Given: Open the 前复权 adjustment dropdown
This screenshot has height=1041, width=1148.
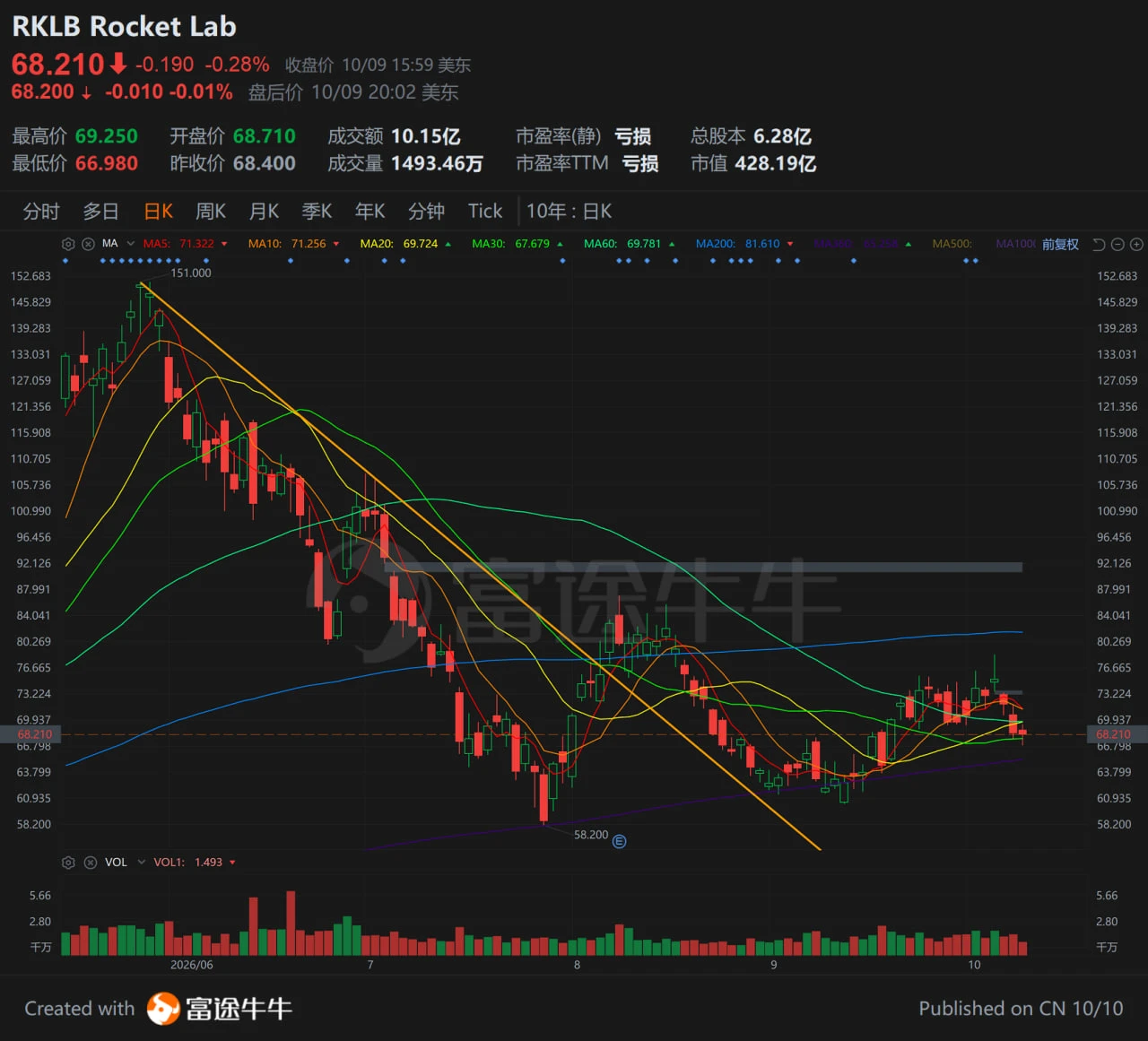Looking at the screenshot, I should [1060, 244].
